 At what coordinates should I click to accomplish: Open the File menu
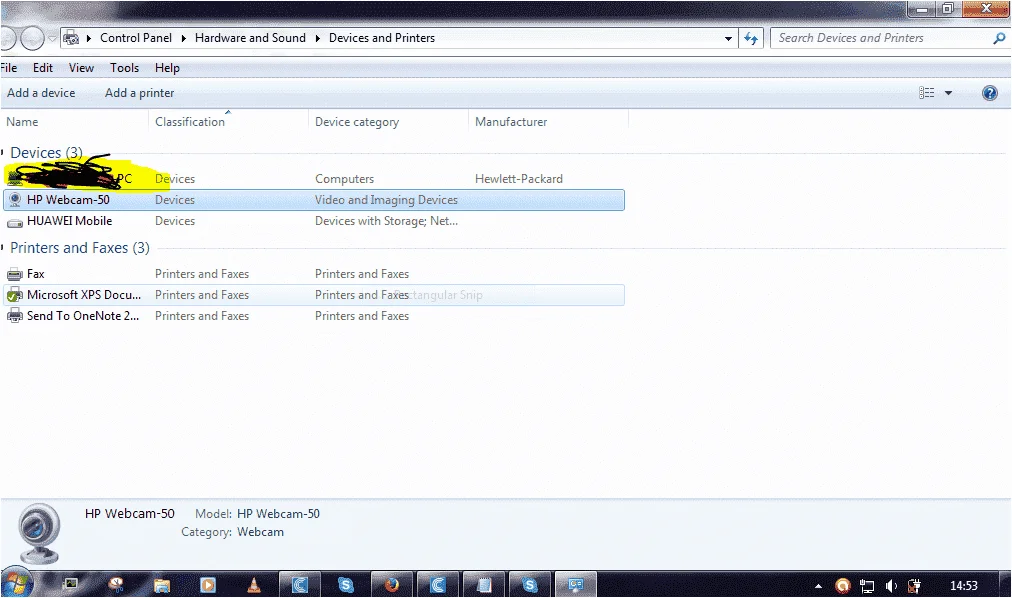pos(8,68)
